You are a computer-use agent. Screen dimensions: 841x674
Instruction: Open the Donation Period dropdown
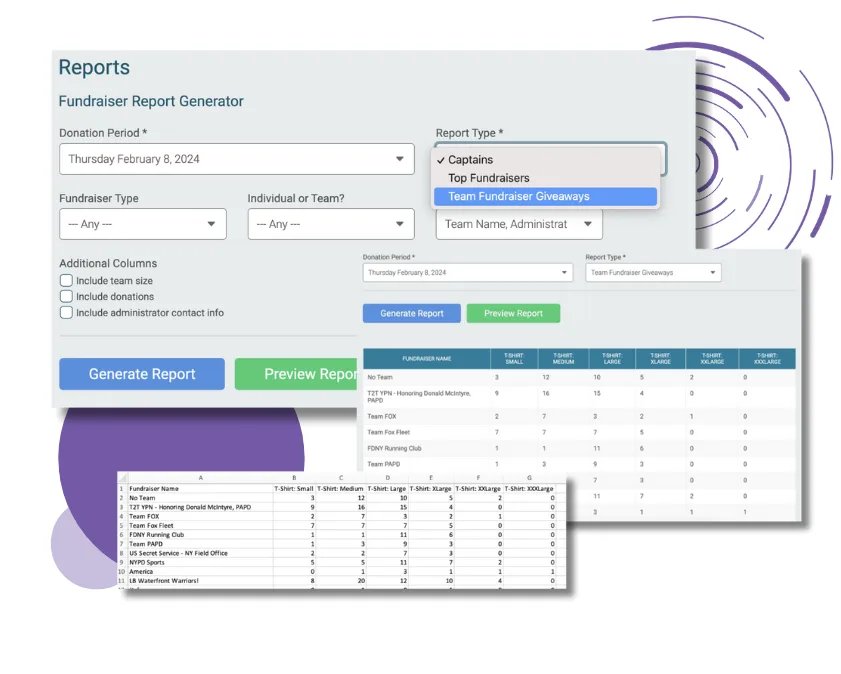click(236, 159)
